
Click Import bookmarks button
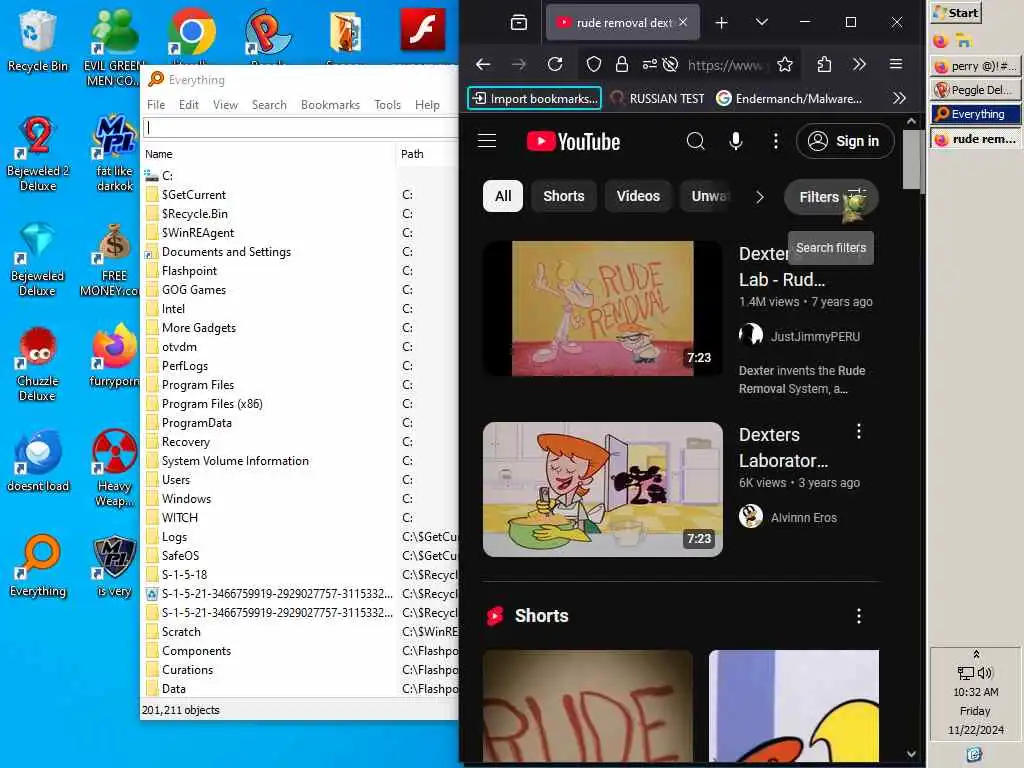534,98
